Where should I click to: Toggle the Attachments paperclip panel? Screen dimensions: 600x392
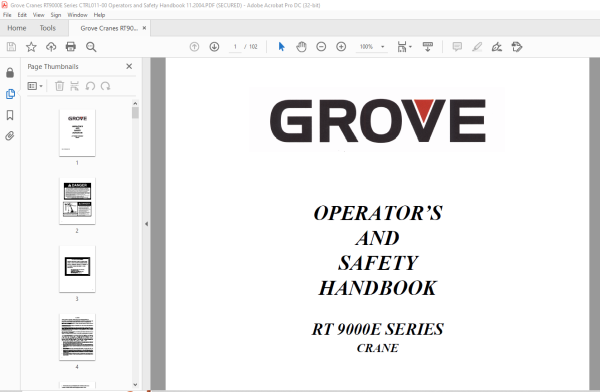point(10,136)
